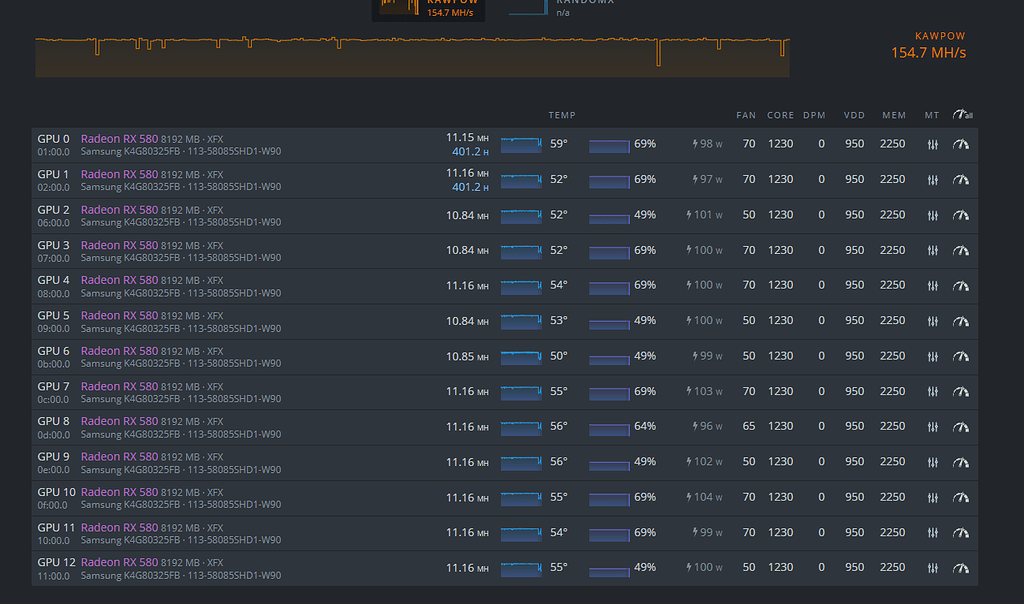Click the fan percentage bar for GPU 1
Viewport: 1024px width, 604px height.
609,180
